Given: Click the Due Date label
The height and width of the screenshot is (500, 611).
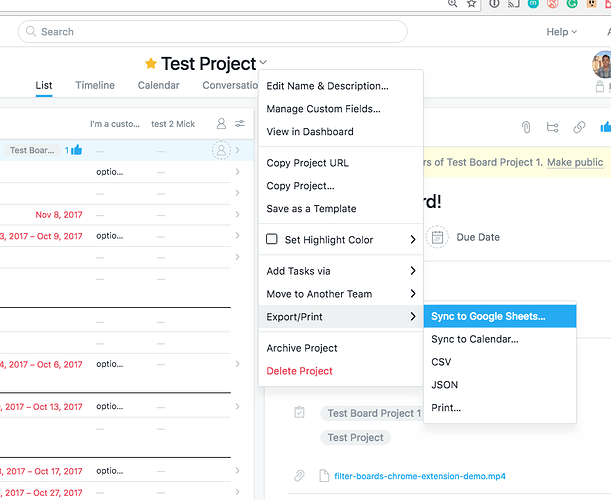Looking at the screenshot, I should (x=478, y=237).
